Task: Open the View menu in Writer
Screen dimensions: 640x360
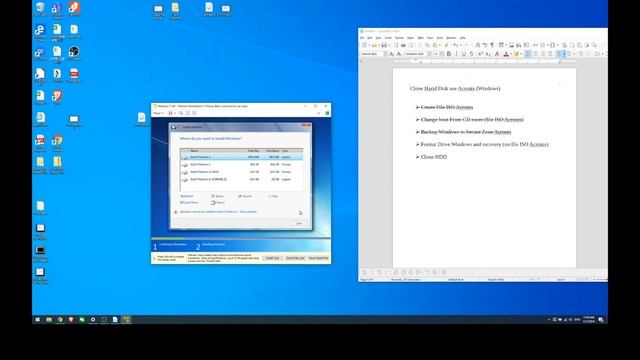Action: tap(378, 38)
